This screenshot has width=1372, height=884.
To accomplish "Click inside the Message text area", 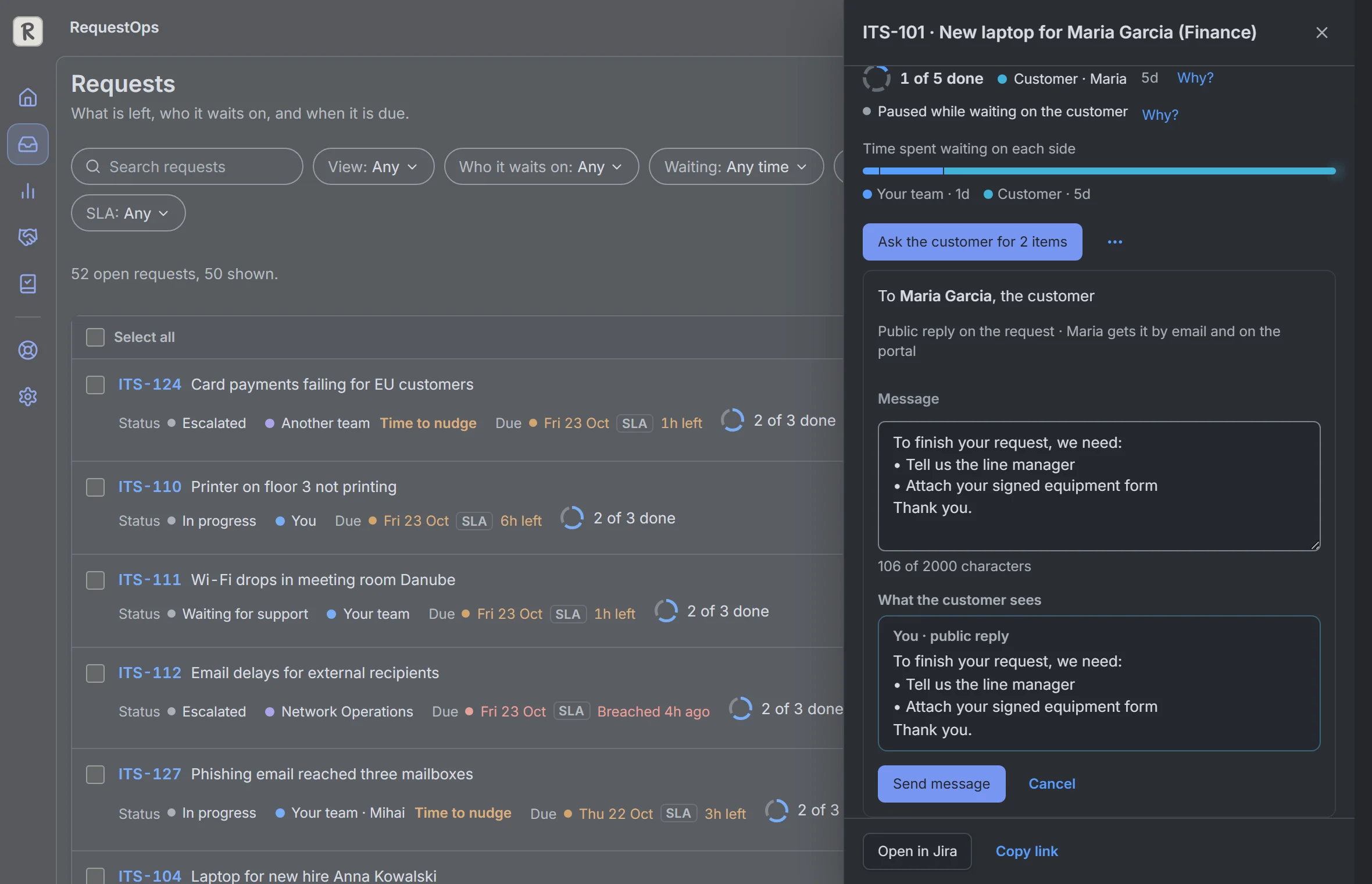I will 1099,486.
